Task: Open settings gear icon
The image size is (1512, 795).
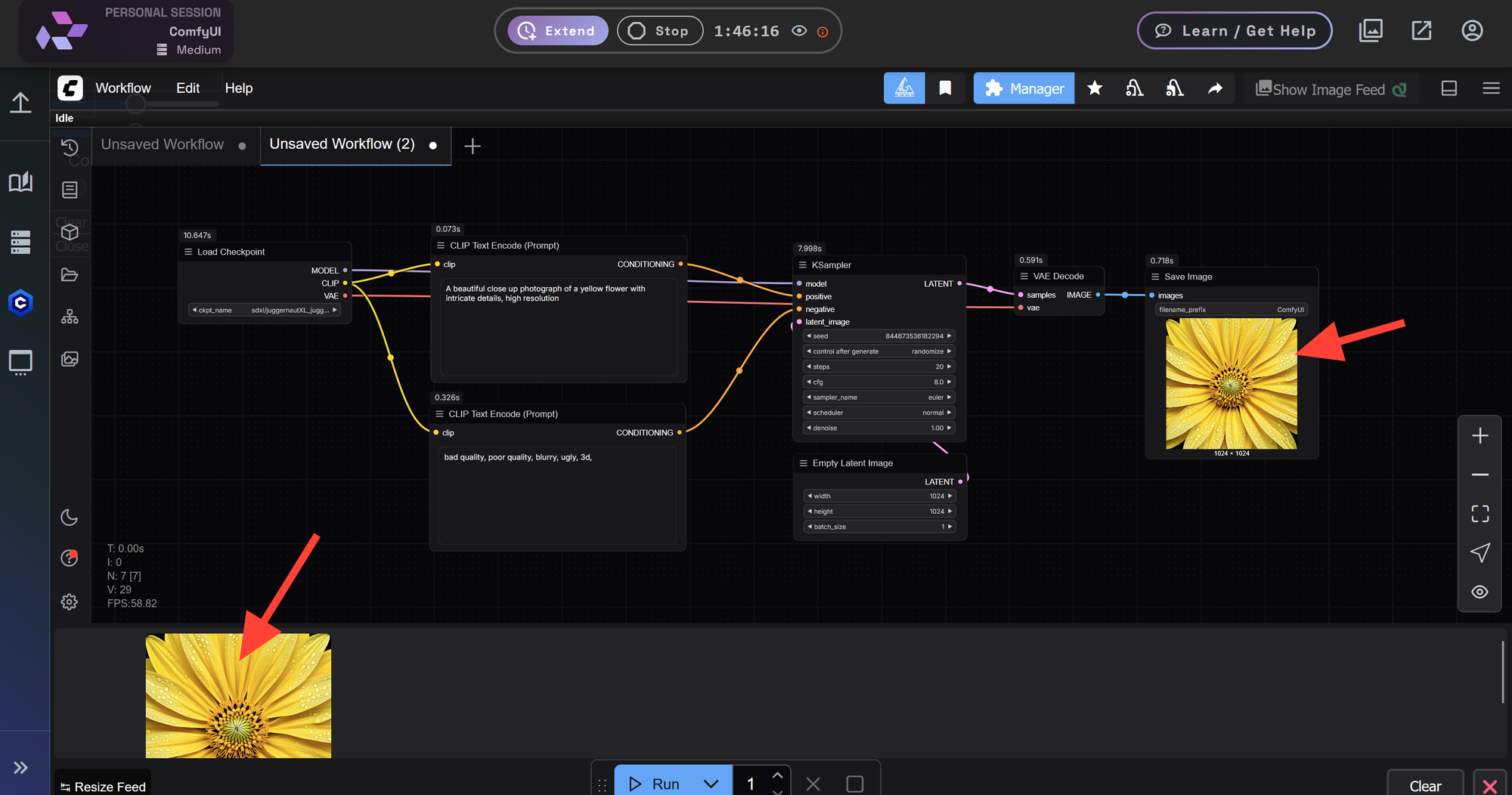Action: 69,602
